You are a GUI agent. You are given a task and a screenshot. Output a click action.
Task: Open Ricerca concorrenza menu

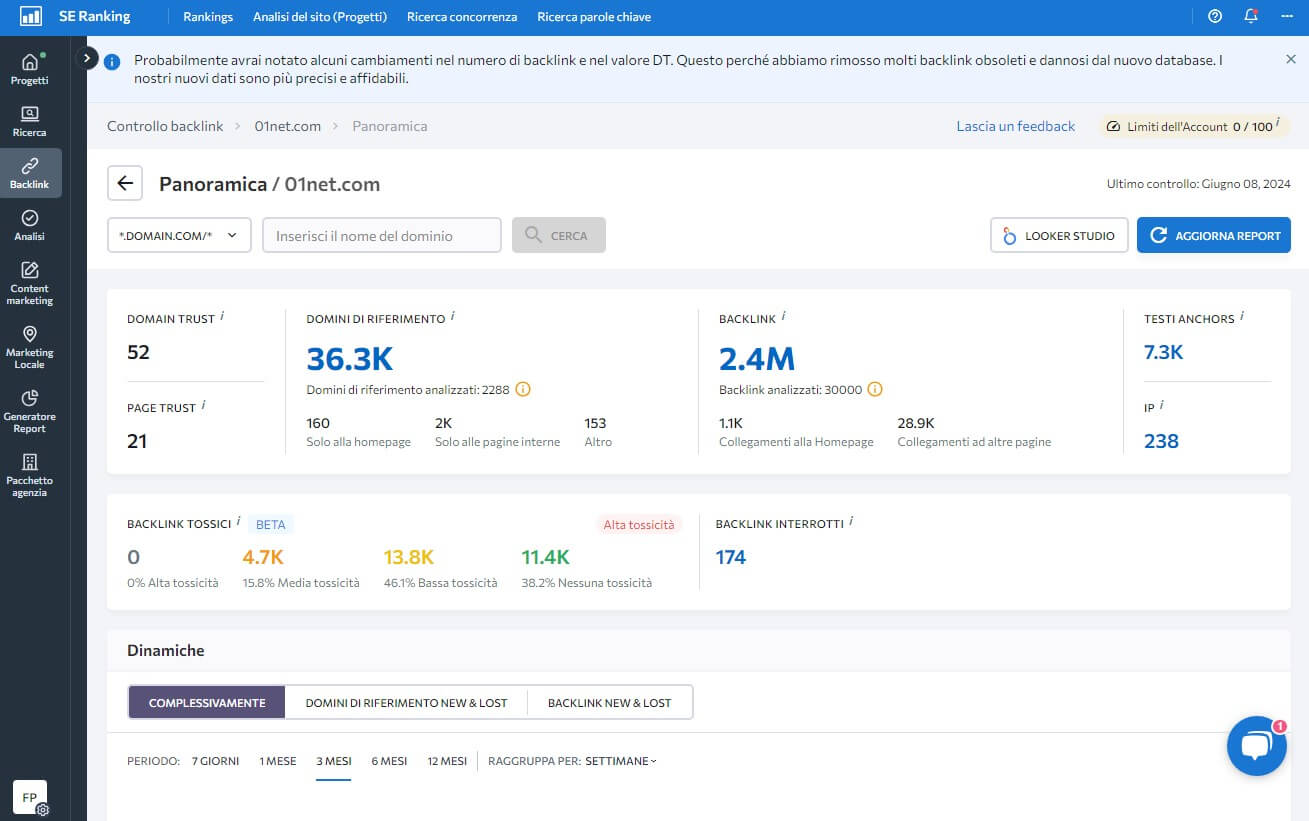[462, 17]
